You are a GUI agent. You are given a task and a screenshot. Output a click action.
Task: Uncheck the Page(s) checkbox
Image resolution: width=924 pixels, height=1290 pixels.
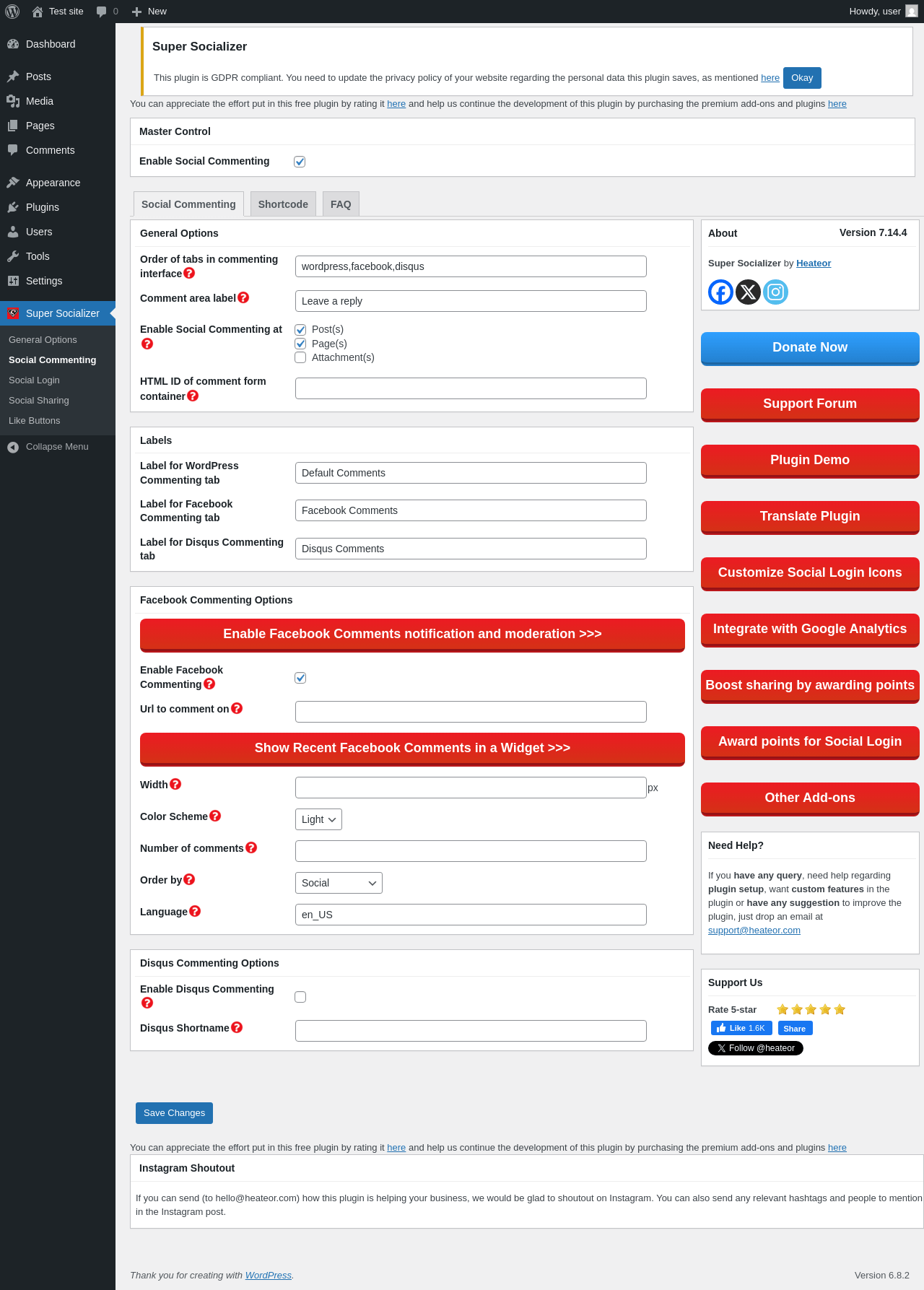[300, 344]
